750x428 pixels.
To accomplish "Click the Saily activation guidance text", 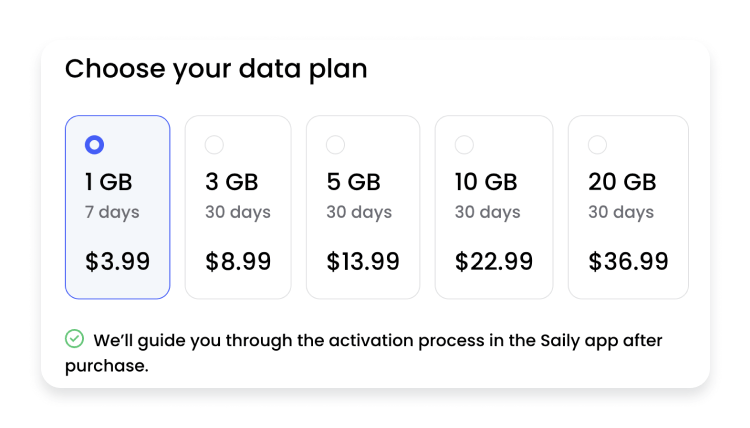I will coord(364,353).
